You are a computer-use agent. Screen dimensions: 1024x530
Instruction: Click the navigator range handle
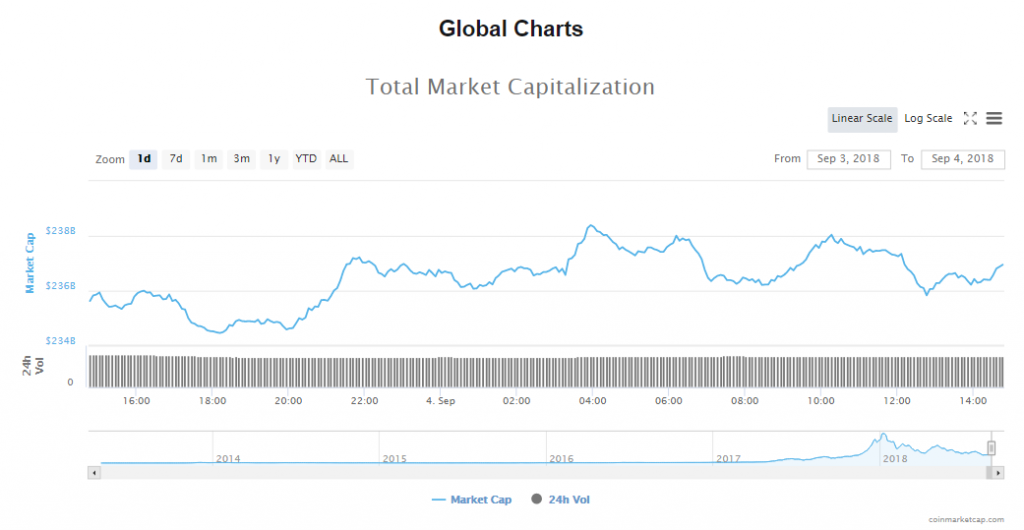(x=992, y=448)
